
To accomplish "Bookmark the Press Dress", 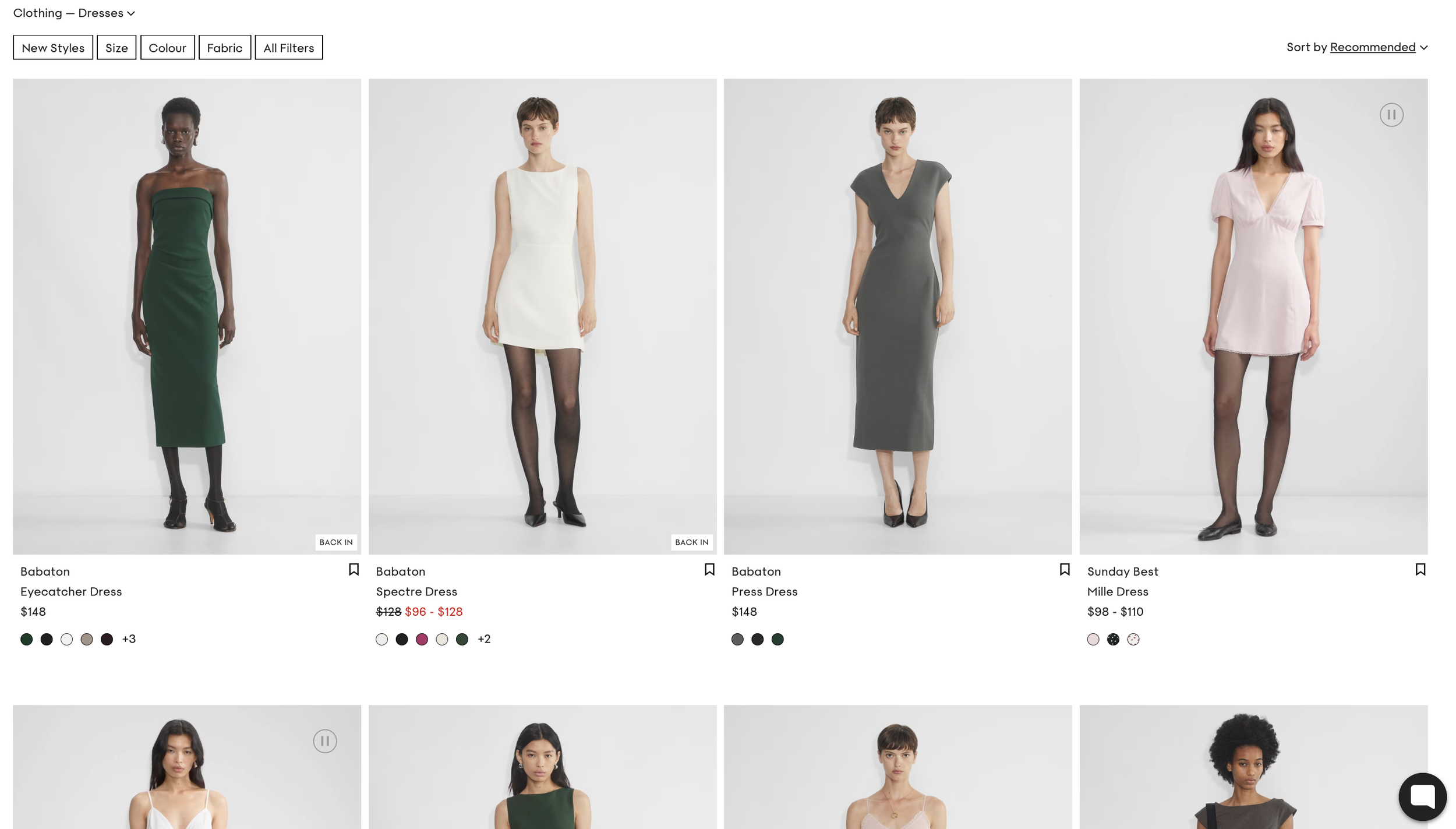I will click(x=1064, y=569).
